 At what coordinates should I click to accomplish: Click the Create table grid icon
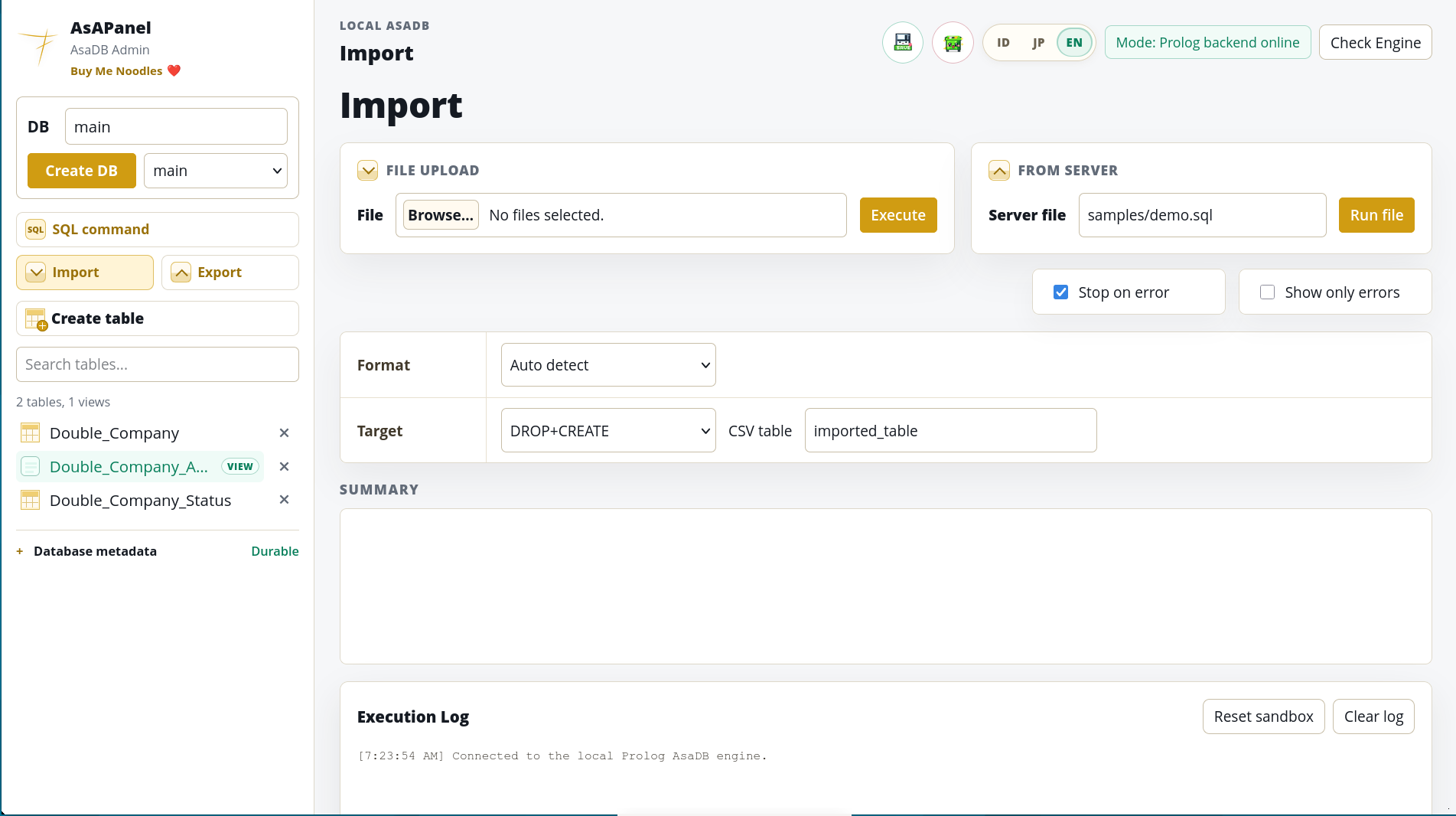point(36,319)
